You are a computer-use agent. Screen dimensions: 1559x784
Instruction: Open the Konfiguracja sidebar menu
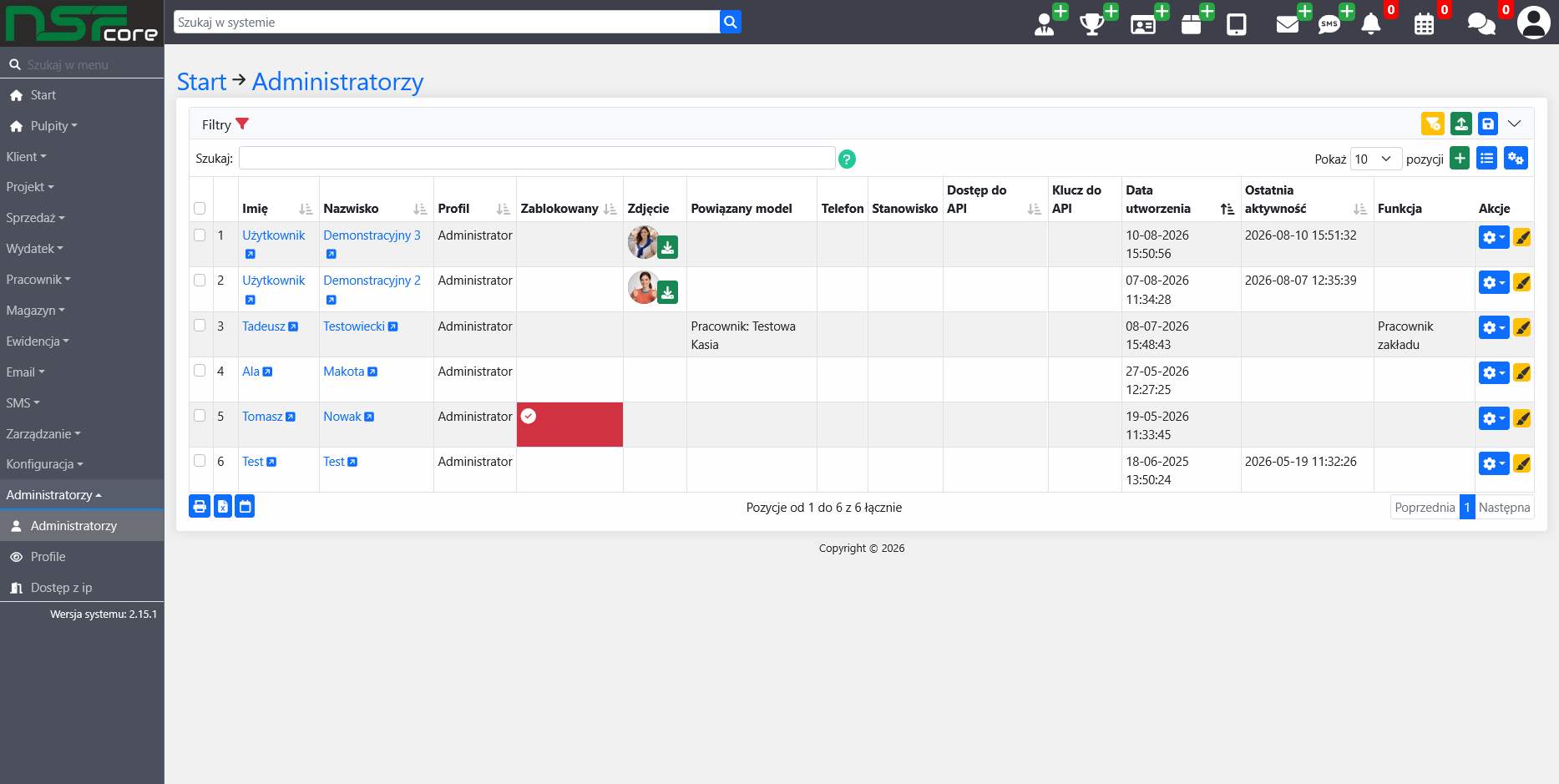coord(44,463)
